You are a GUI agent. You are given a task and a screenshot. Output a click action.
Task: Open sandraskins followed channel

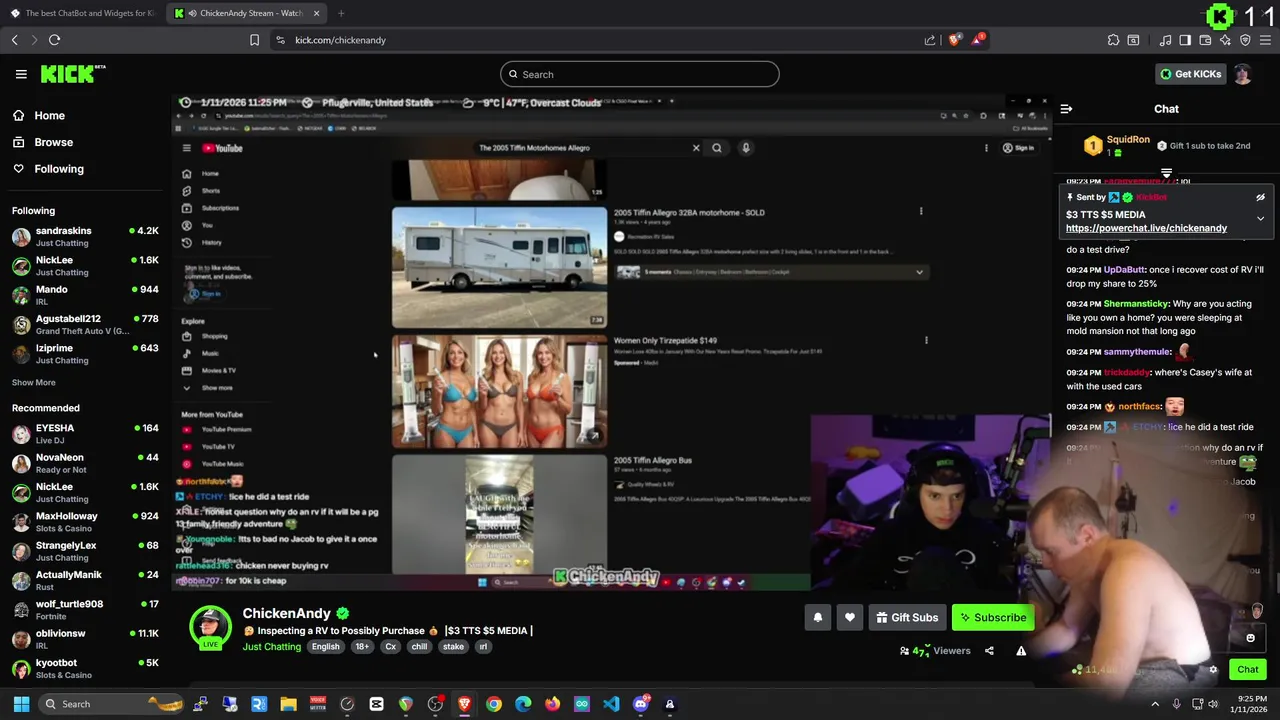pos(85,237)
